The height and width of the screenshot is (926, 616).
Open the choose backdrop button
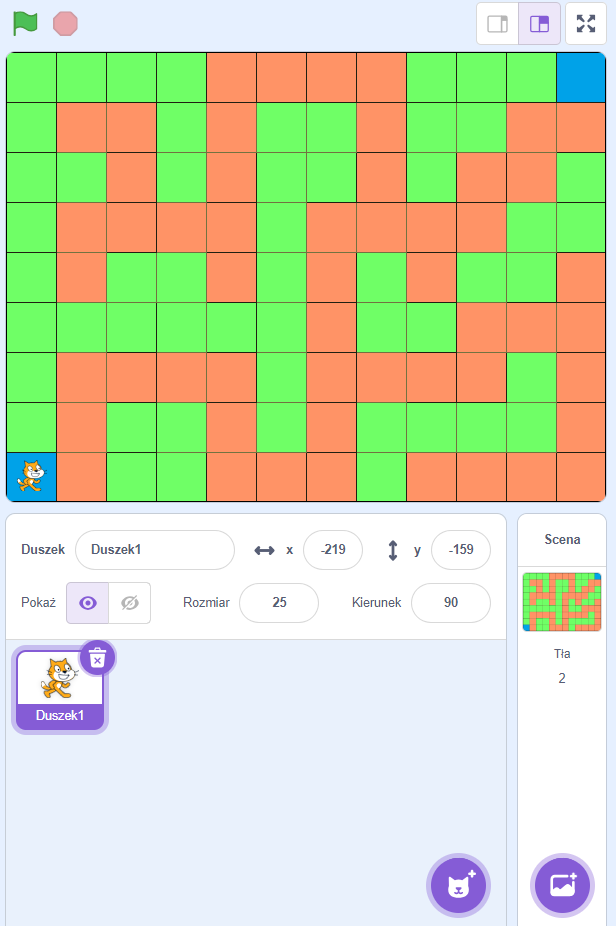[562, 885]
